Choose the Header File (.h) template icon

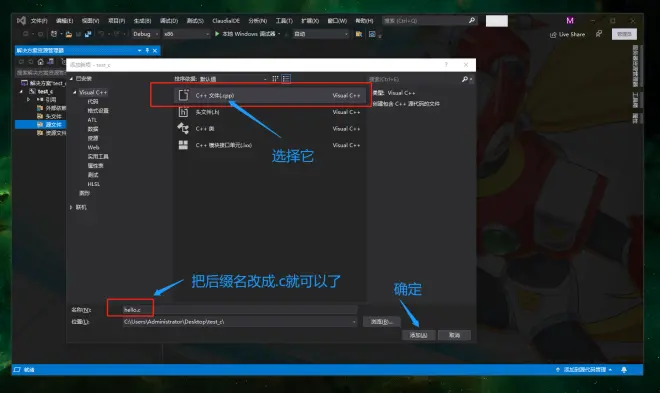(184, 112)
